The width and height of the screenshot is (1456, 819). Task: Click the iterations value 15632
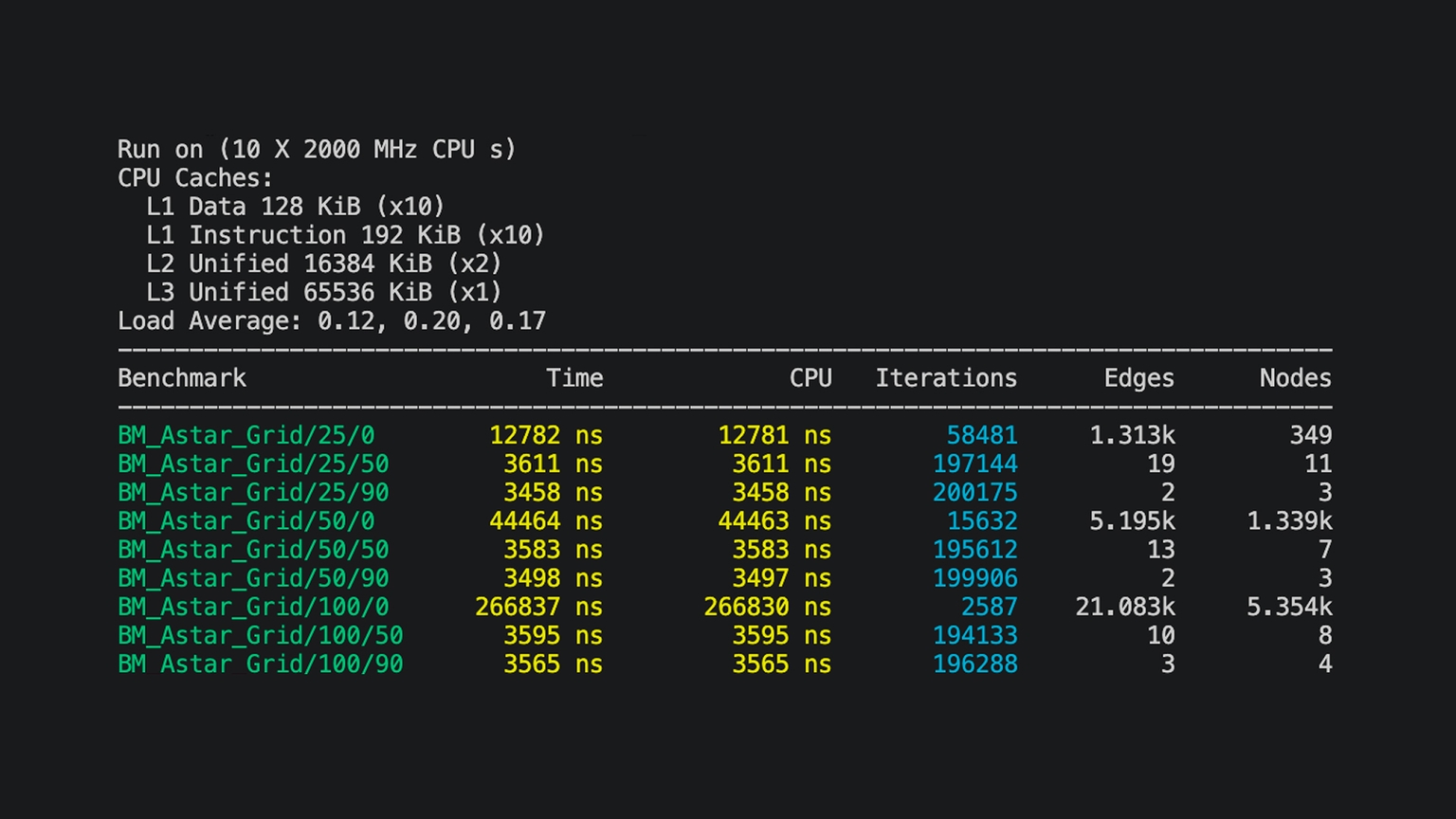point(982,520)
